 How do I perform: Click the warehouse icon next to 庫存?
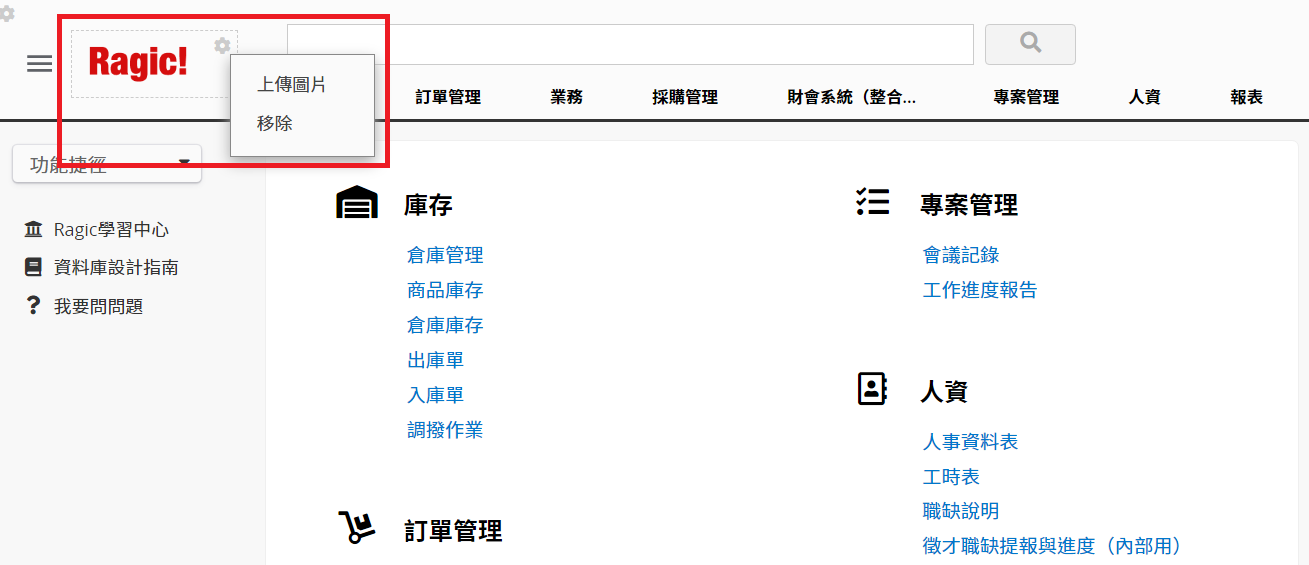(357, 203)
